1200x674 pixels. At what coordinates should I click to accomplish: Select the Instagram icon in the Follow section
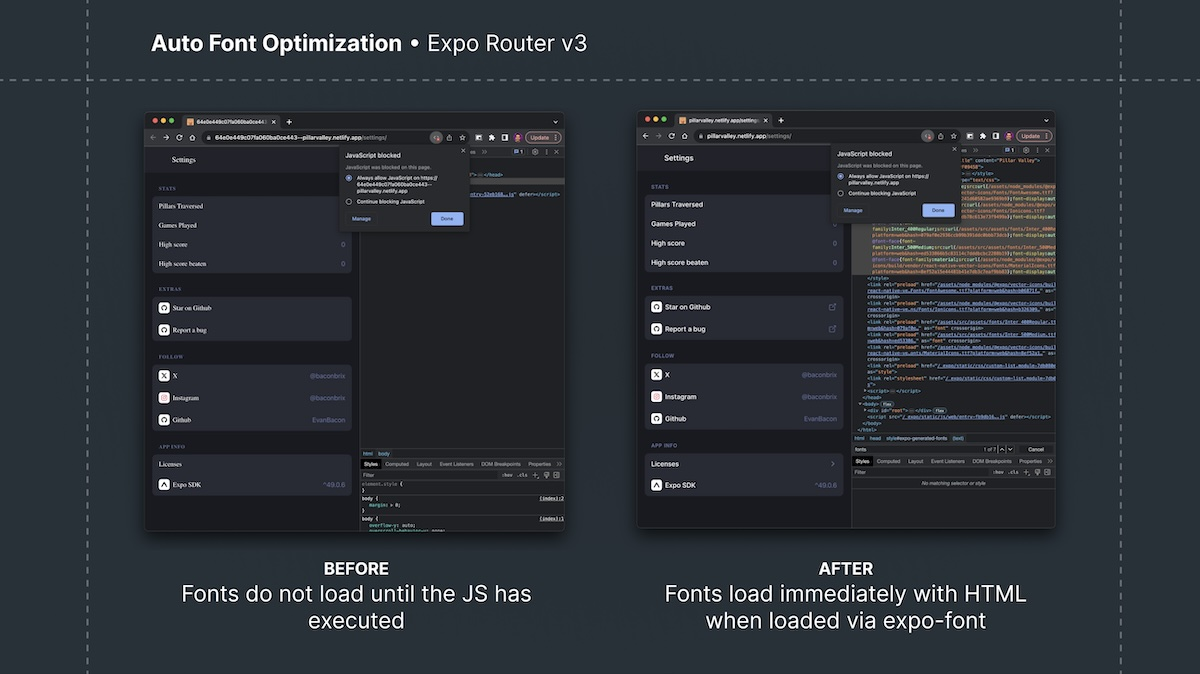click(x=162, y=397)
